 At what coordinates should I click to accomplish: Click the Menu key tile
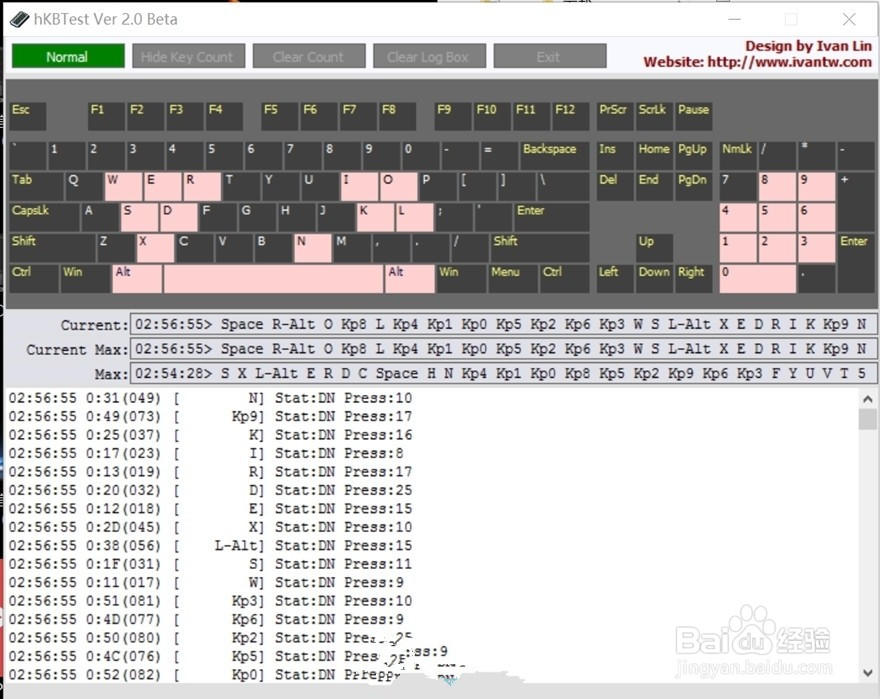511,278
